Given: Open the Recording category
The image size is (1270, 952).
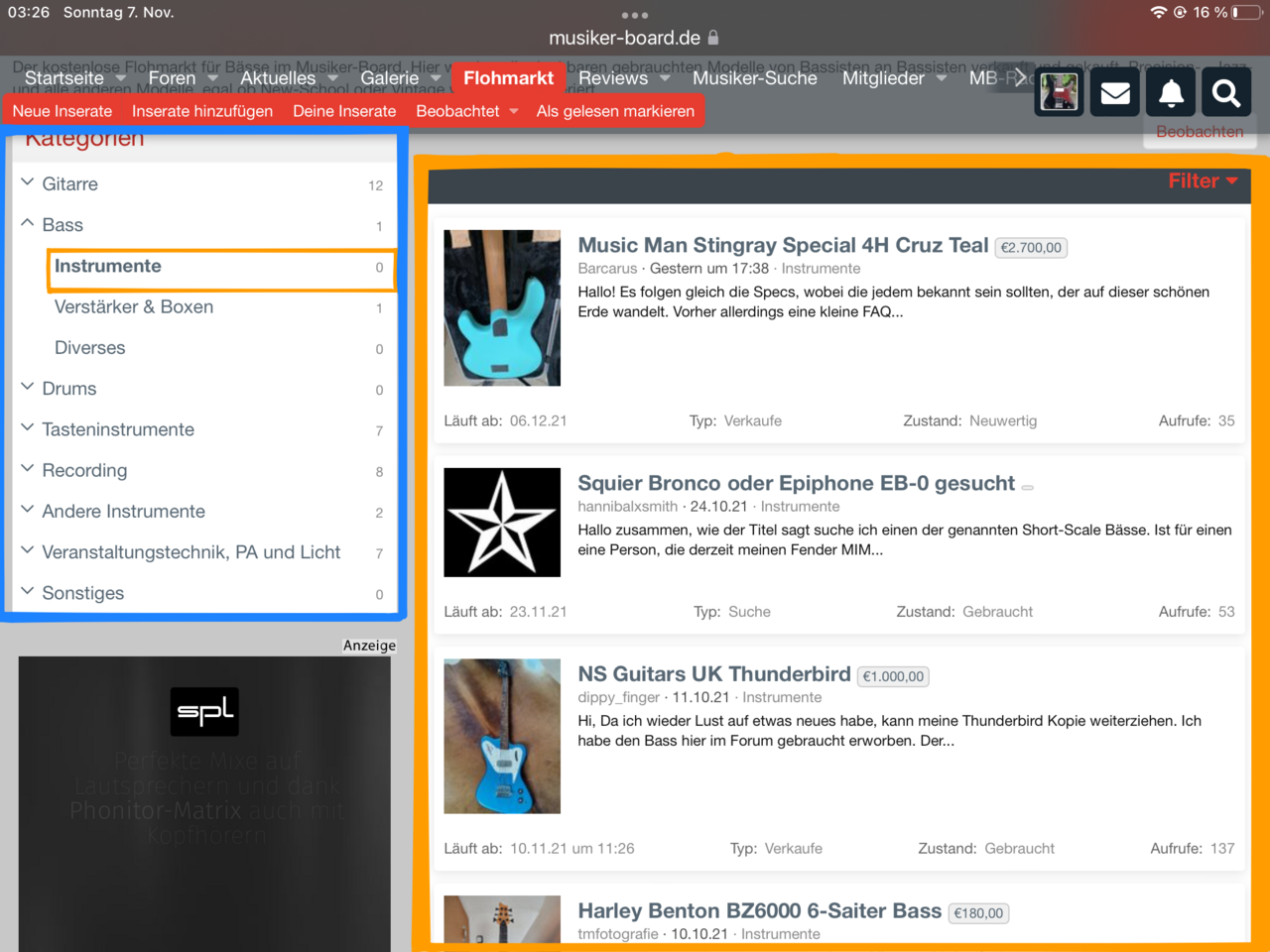Looking at the screenshot, I should point(84,470).
